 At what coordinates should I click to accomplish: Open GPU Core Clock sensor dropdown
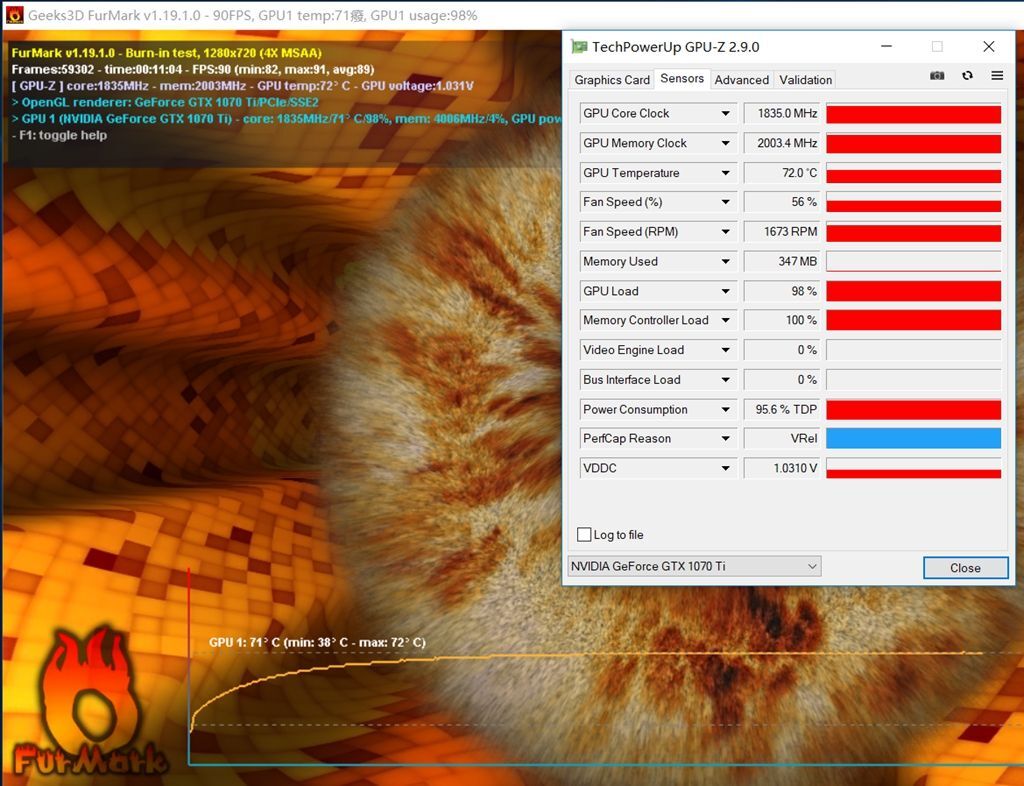pos(726,114)
